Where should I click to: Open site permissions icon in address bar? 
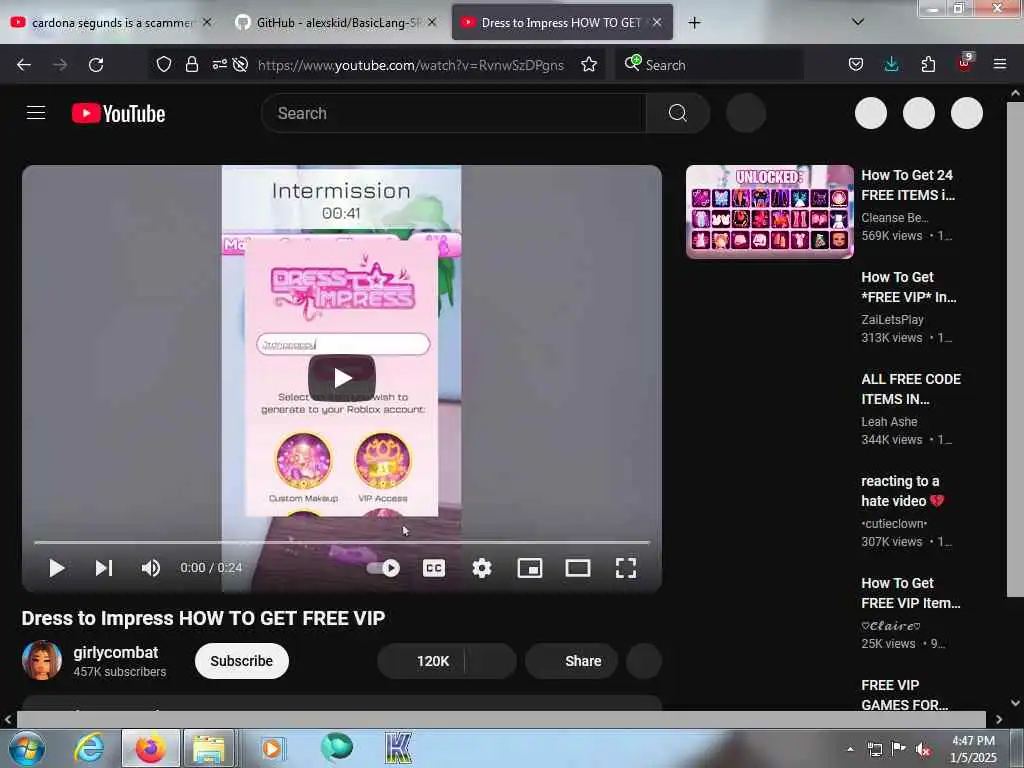click(x=219, y=65)
